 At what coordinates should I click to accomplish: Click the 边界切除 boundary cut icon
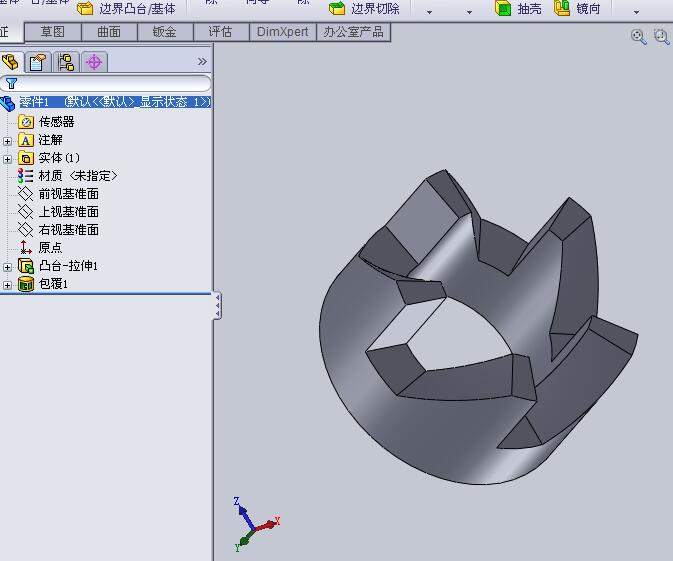pos(337,8)
